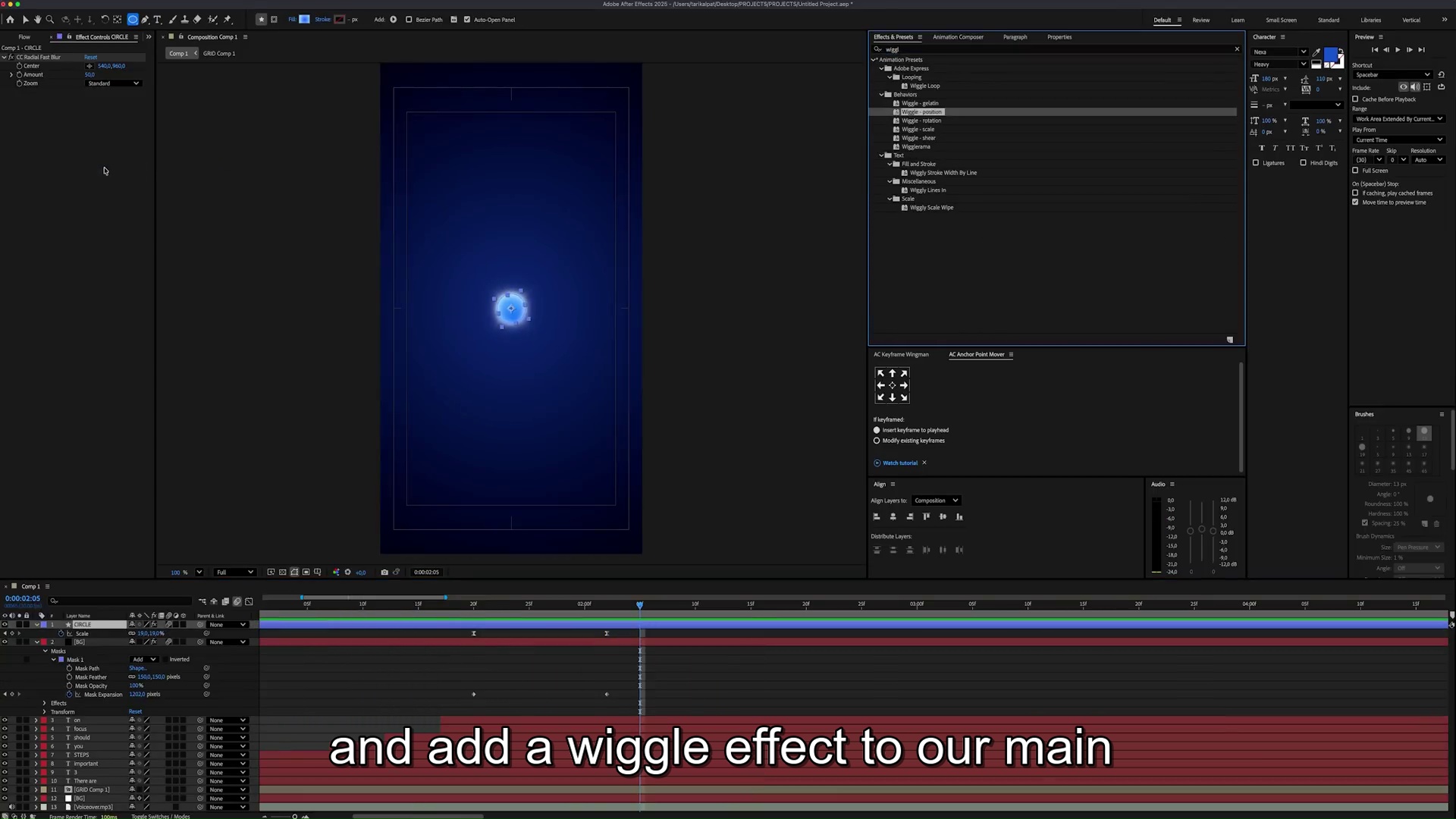
Task: Play the preview in Preview panel
Action: [x=1398, y=50]
